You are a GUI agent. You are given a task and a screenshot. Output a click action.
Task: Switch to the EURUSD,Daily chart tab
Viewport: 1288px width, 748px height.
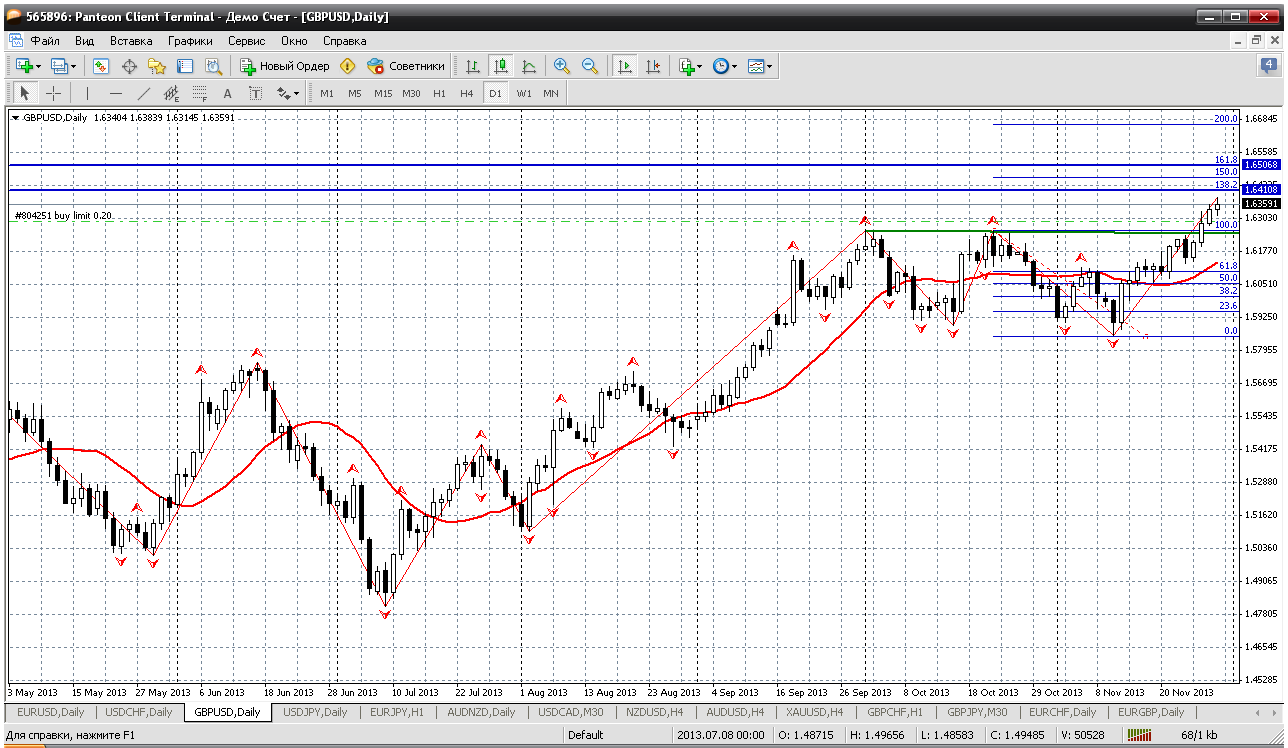[x=51, y=712]
